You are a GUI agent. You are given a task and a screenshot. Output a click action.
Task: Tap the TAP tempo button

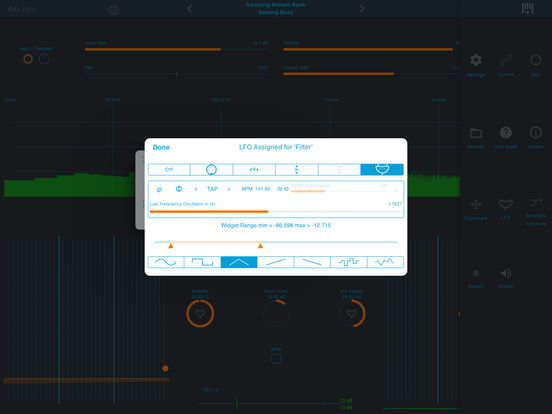212,189
